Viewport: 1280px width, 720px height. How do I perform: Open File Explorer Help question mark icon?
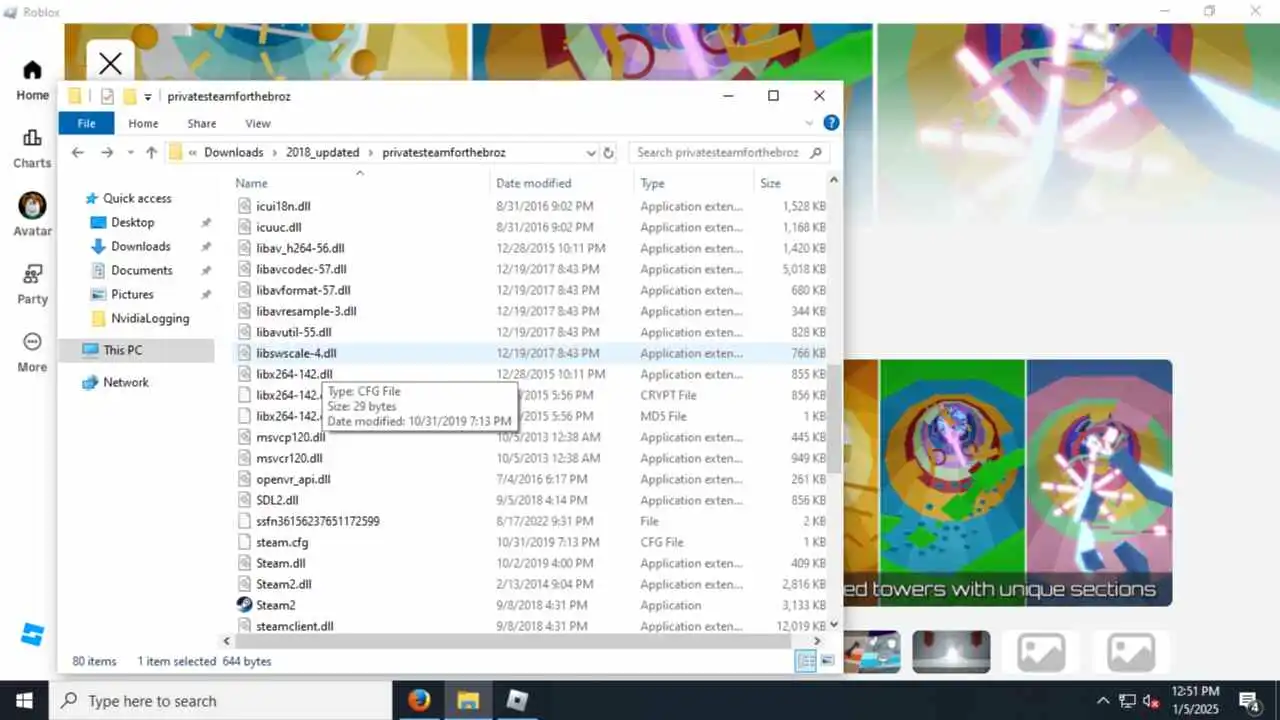pyautogui.click(x=831, y=123)
